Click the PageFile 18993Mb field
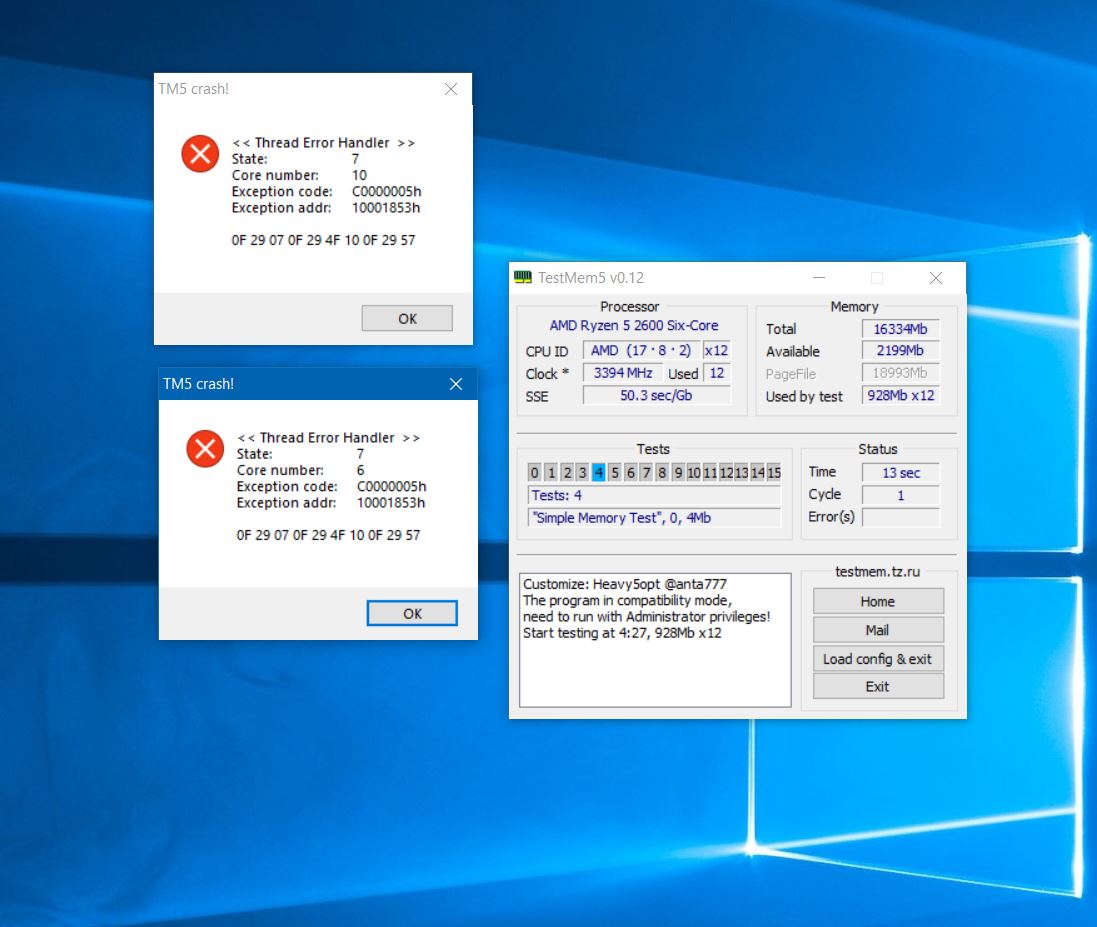 900,373
